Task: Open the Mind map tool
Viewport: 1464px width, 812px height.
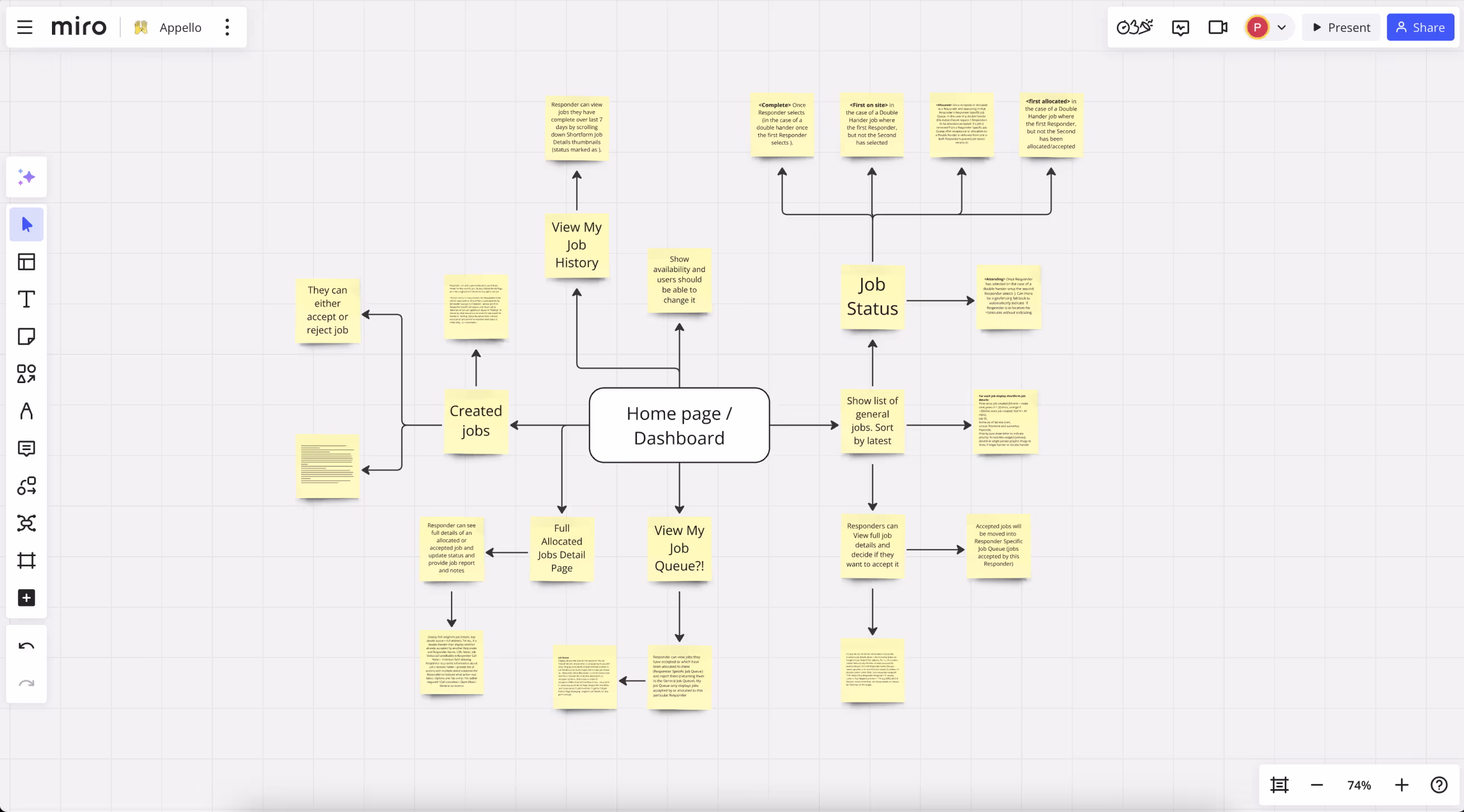Action: [x=26, y=523]
